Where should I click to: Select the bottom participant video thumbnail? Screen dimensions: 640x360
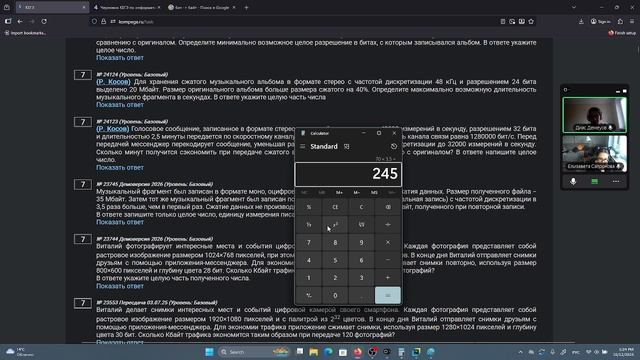coord(594,153)
